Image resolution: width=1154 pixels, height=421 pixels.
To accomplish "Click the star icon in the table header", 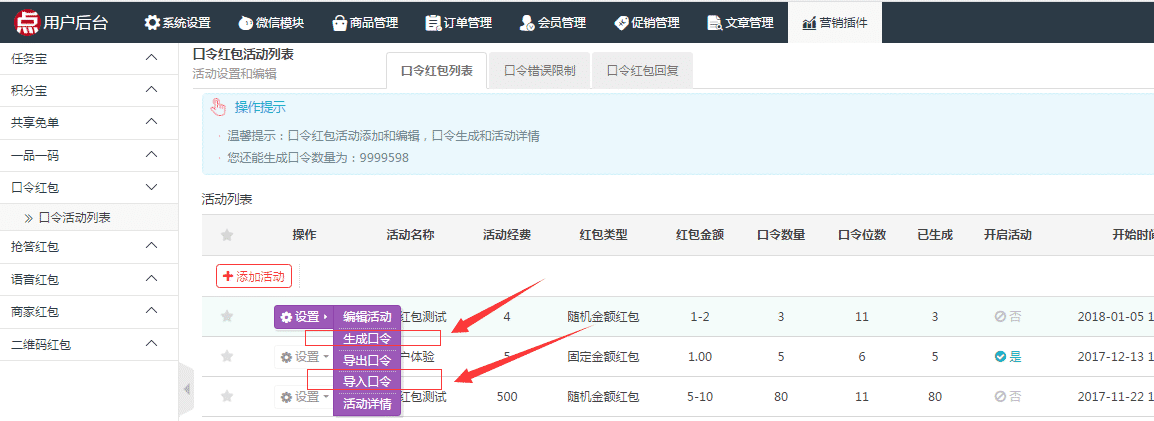I will coord(227,235).
